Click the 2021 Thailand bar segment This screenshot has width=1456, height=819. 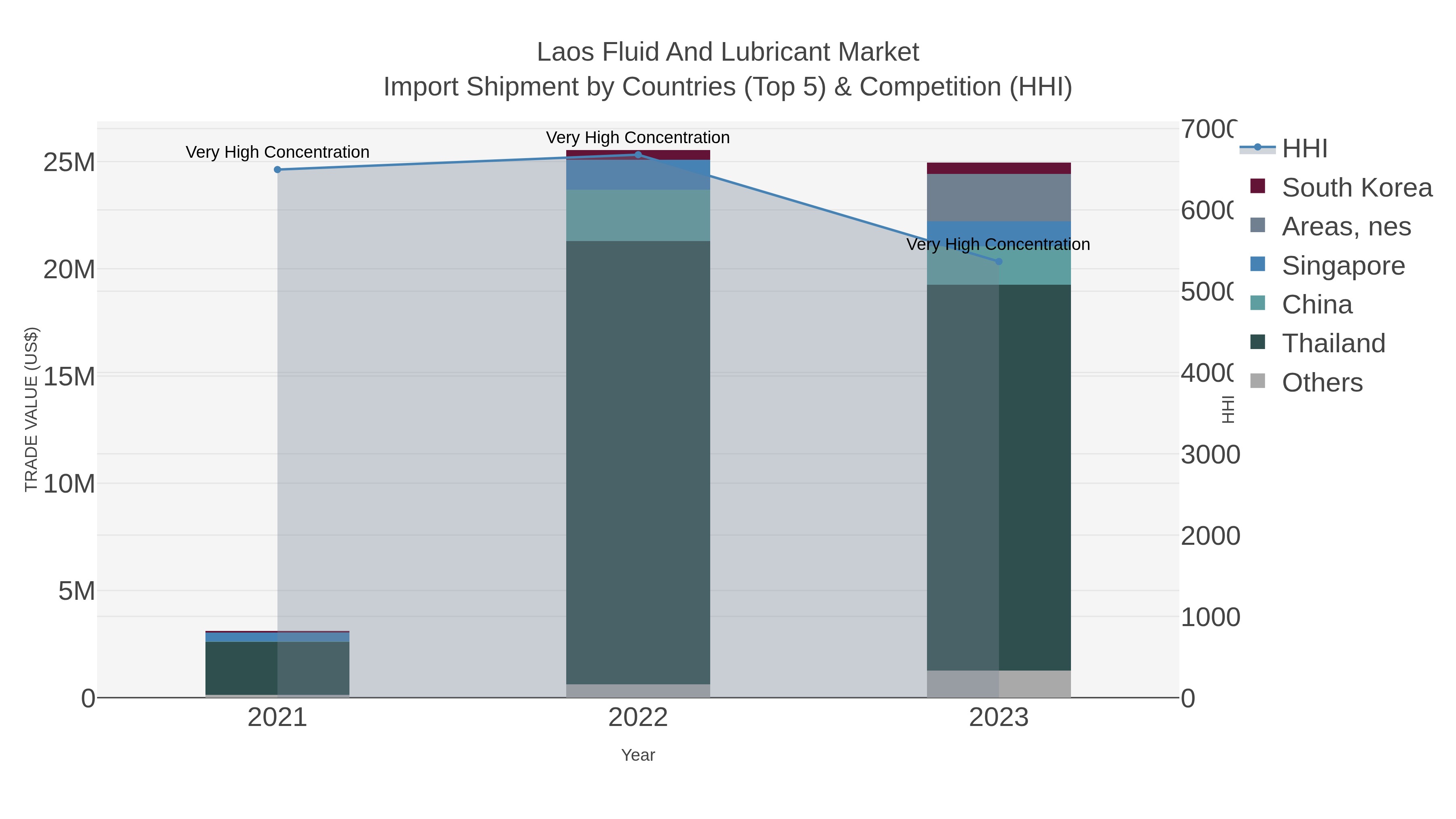(x=277, y=668)
